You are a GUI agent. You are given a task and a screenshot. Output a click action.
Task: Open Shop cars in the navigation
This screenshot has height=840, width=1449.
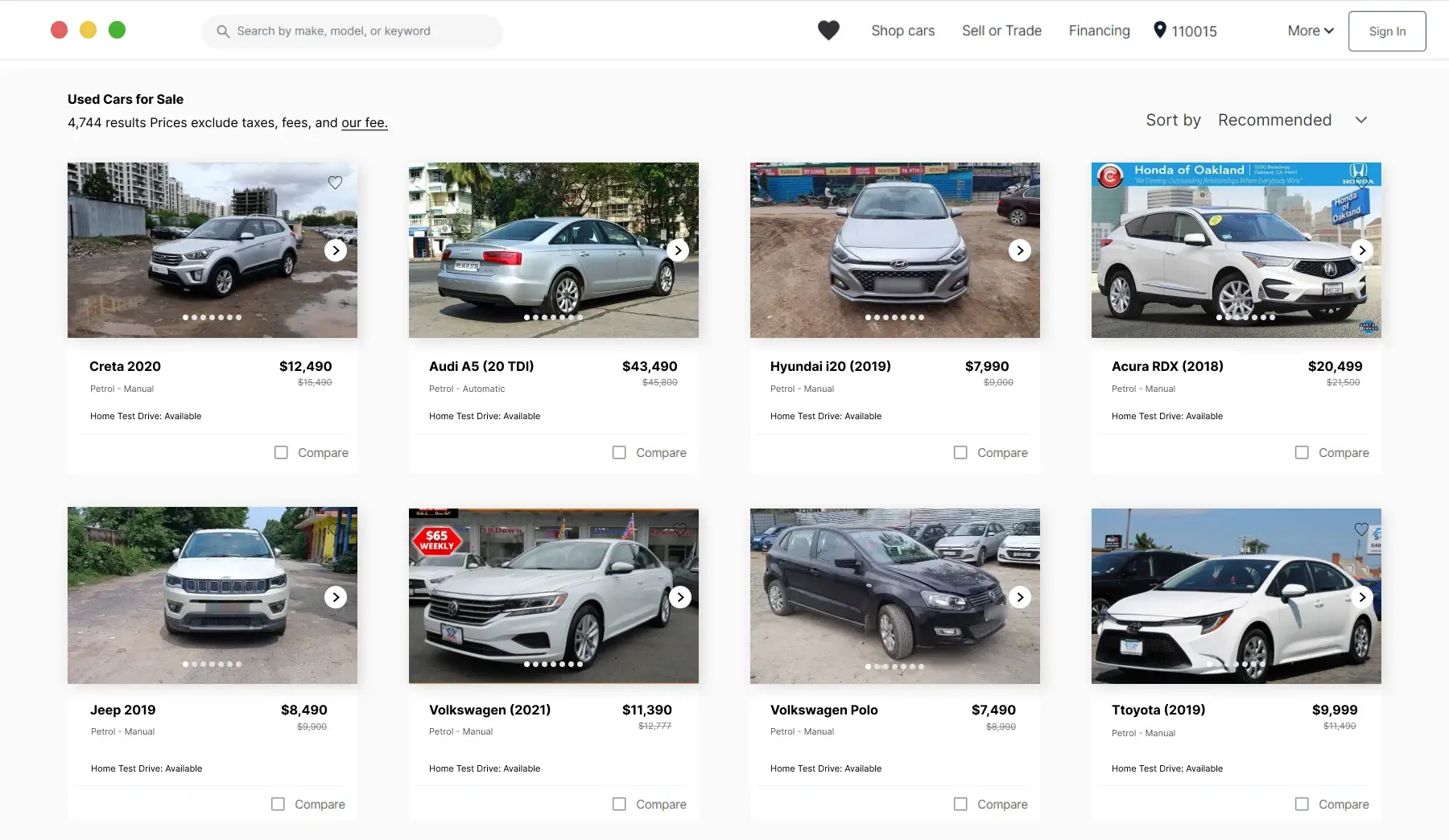903,31
